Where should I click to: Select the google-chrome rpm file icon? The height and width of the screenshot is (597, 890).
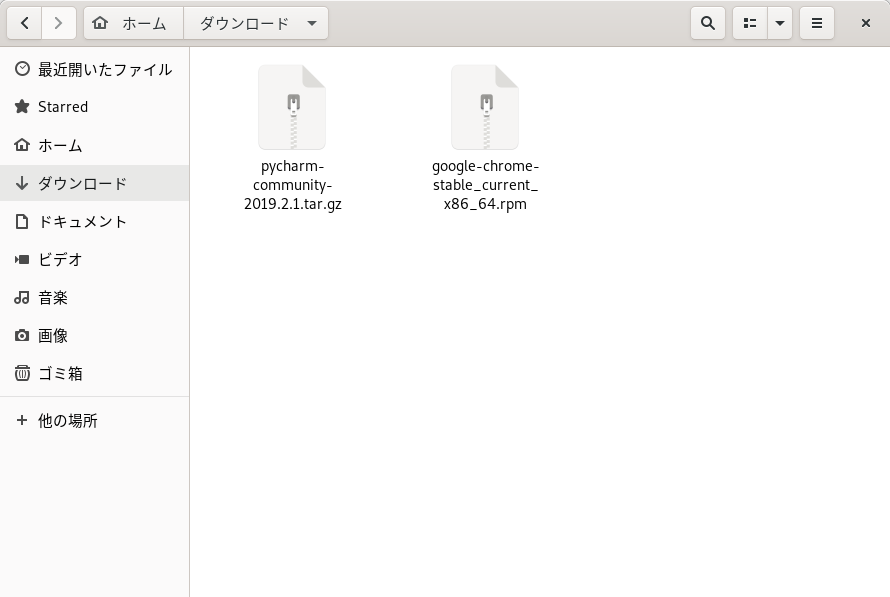point(485,107)
